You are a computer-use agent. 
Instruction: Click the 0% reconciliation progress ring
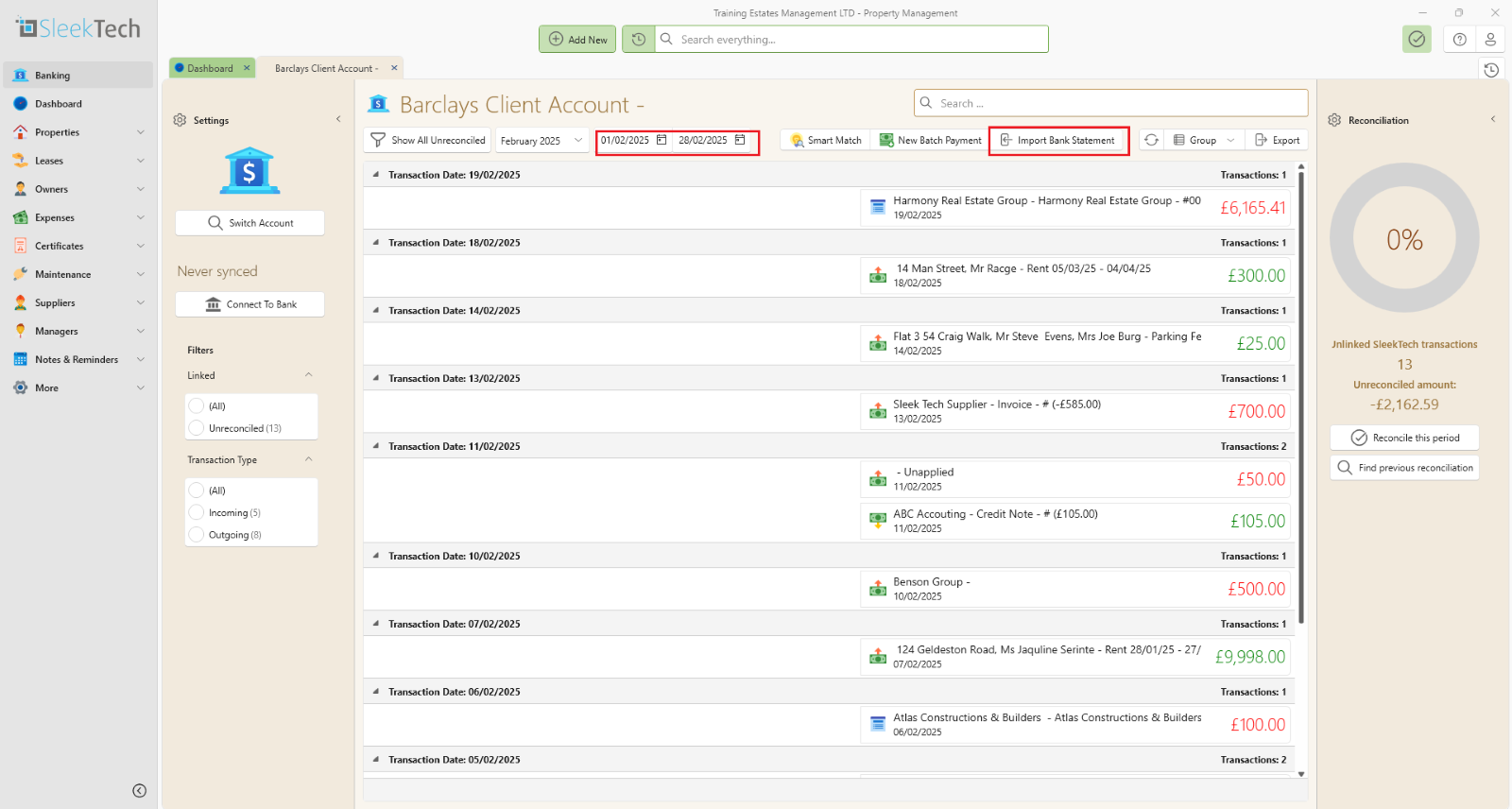tap(1404, 238)
